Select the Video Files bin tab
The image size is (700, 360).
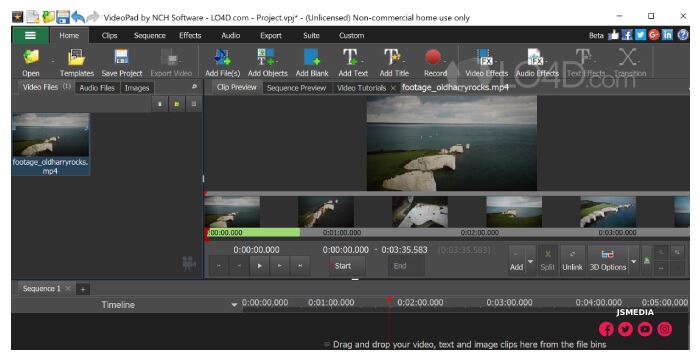[46, 87]
